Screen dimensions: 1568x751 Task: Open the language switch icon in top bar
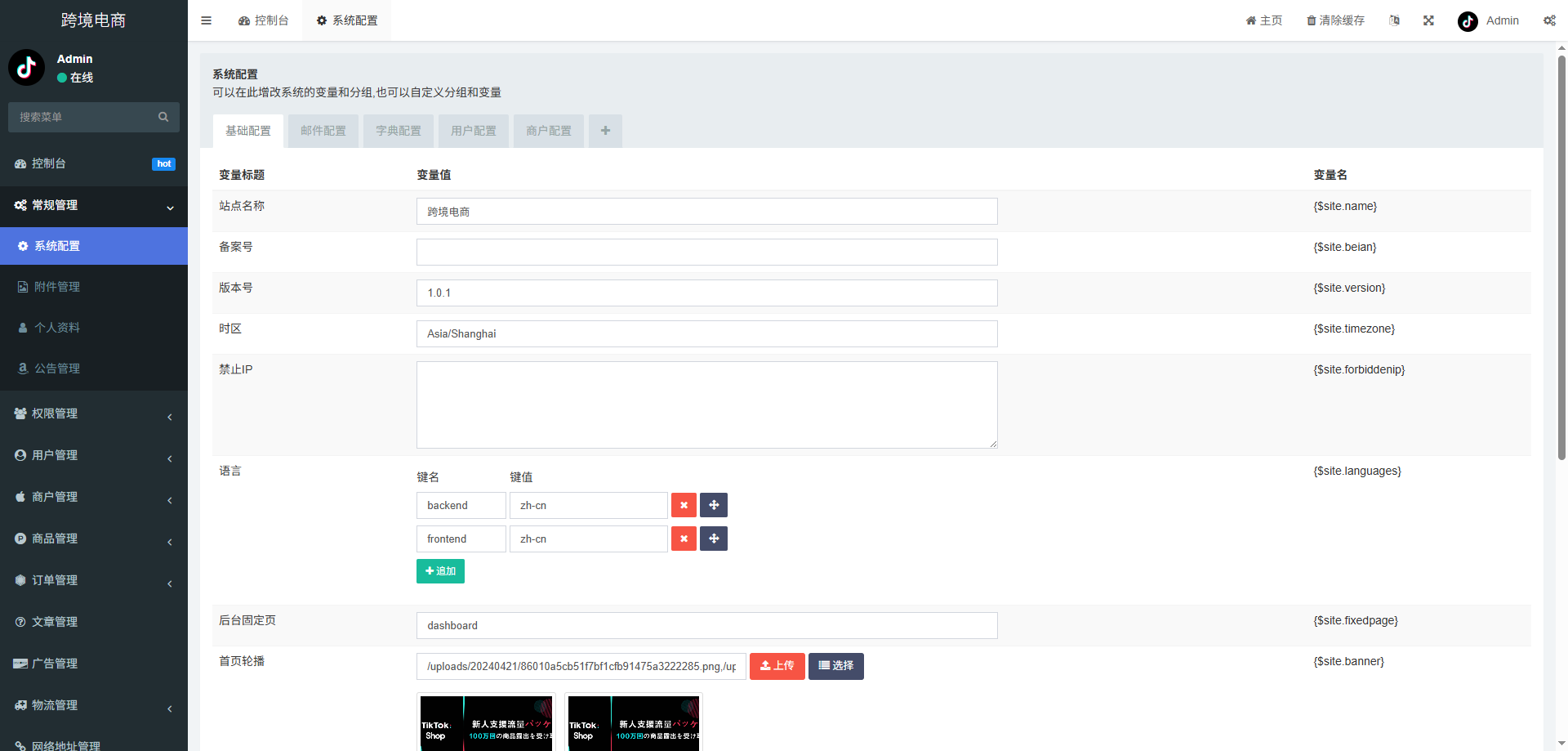[1394, 20]
